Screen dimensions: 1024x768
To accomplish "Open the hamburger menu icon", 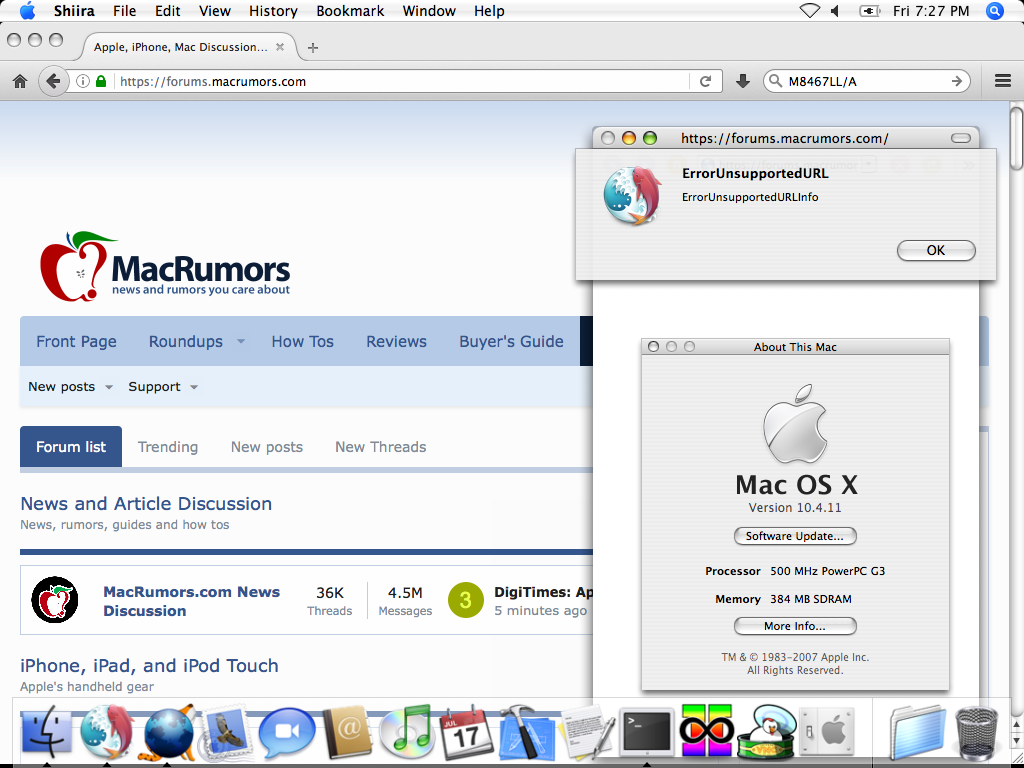I will [1002, 81].
